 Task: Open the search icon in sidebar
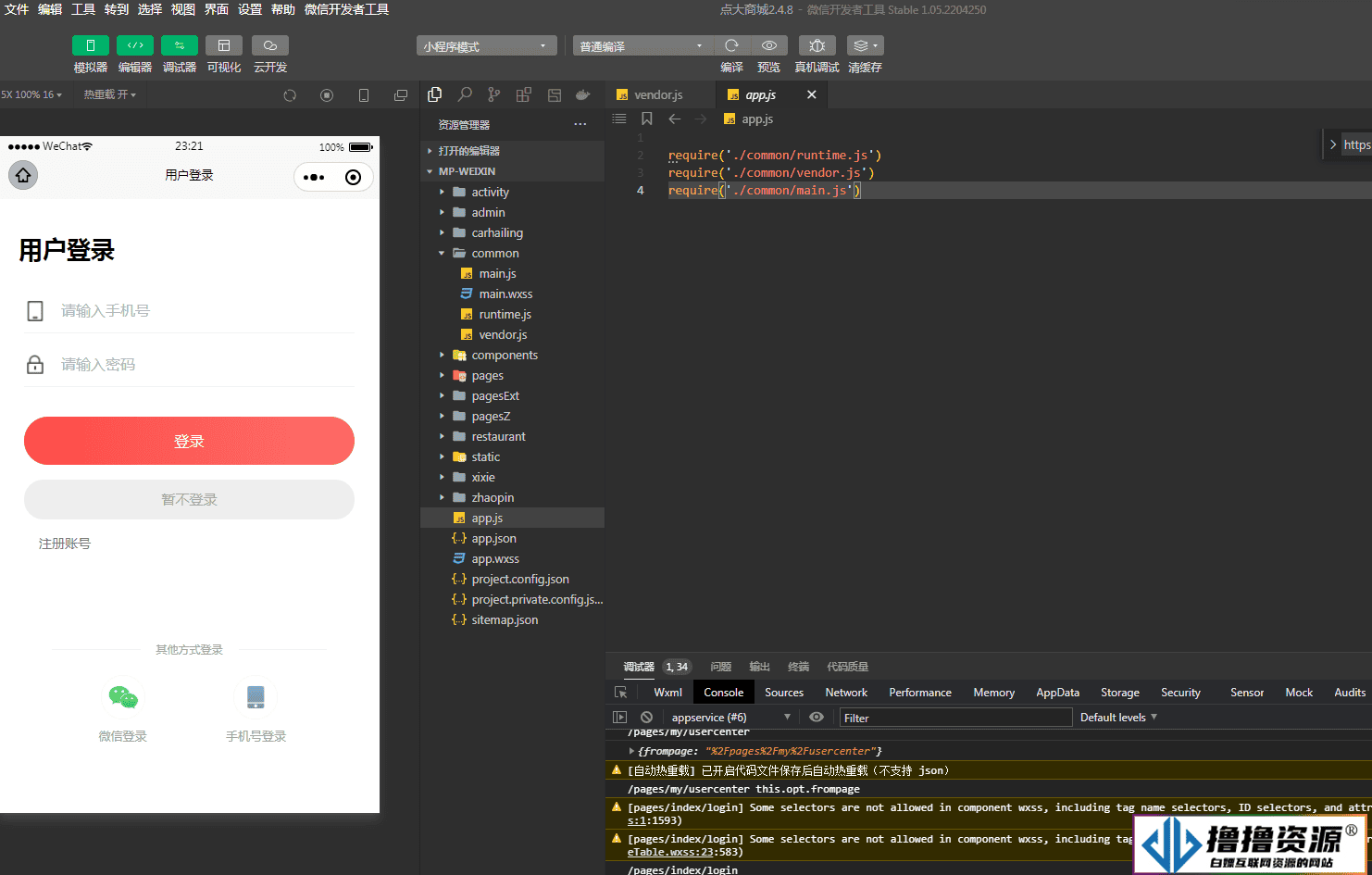click(465, 94)
